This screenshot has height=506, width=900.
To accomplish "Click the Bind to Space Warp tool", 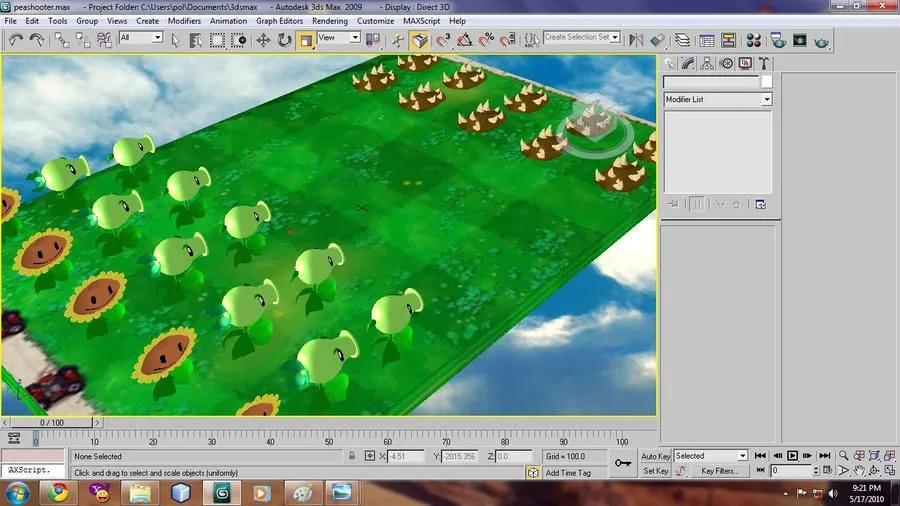I will (104, 40).
